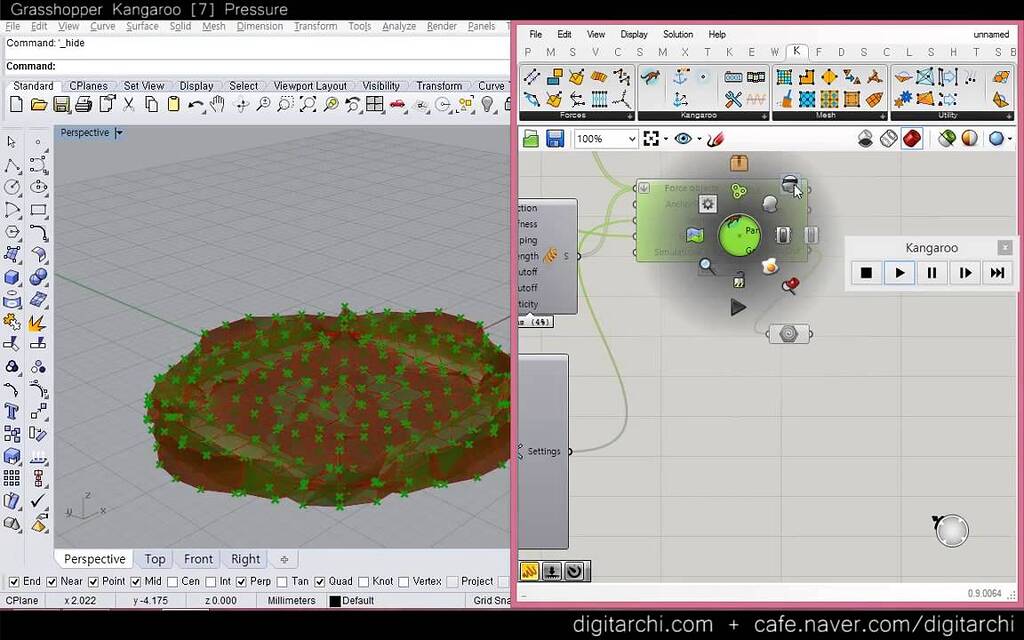The image size is (1024, 640).
Task: Expand the Utility panel using its corner arrow
Action: (x=1010, y=116)
